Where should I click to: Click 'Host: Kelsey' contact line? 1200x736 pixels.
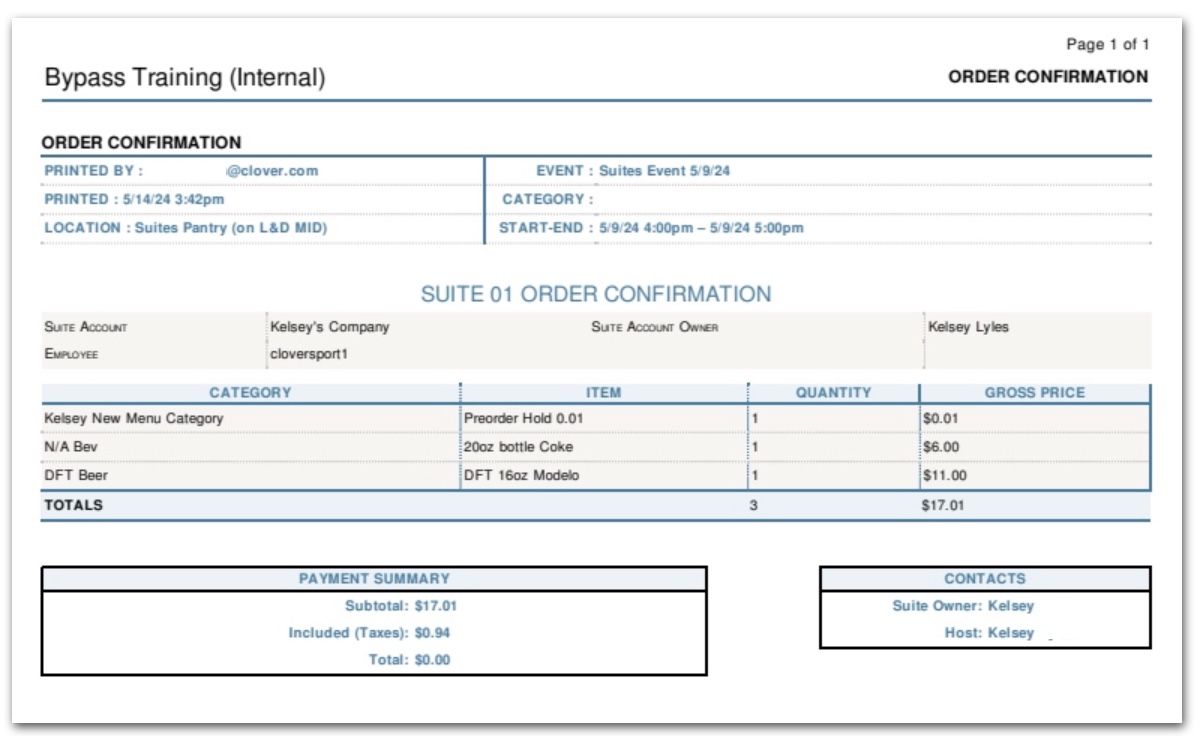tap(989, 633)
